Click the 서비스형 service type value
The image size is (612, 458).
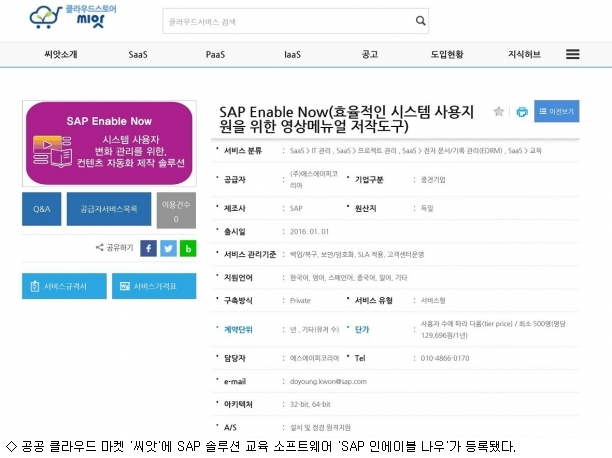click(433, 301)
